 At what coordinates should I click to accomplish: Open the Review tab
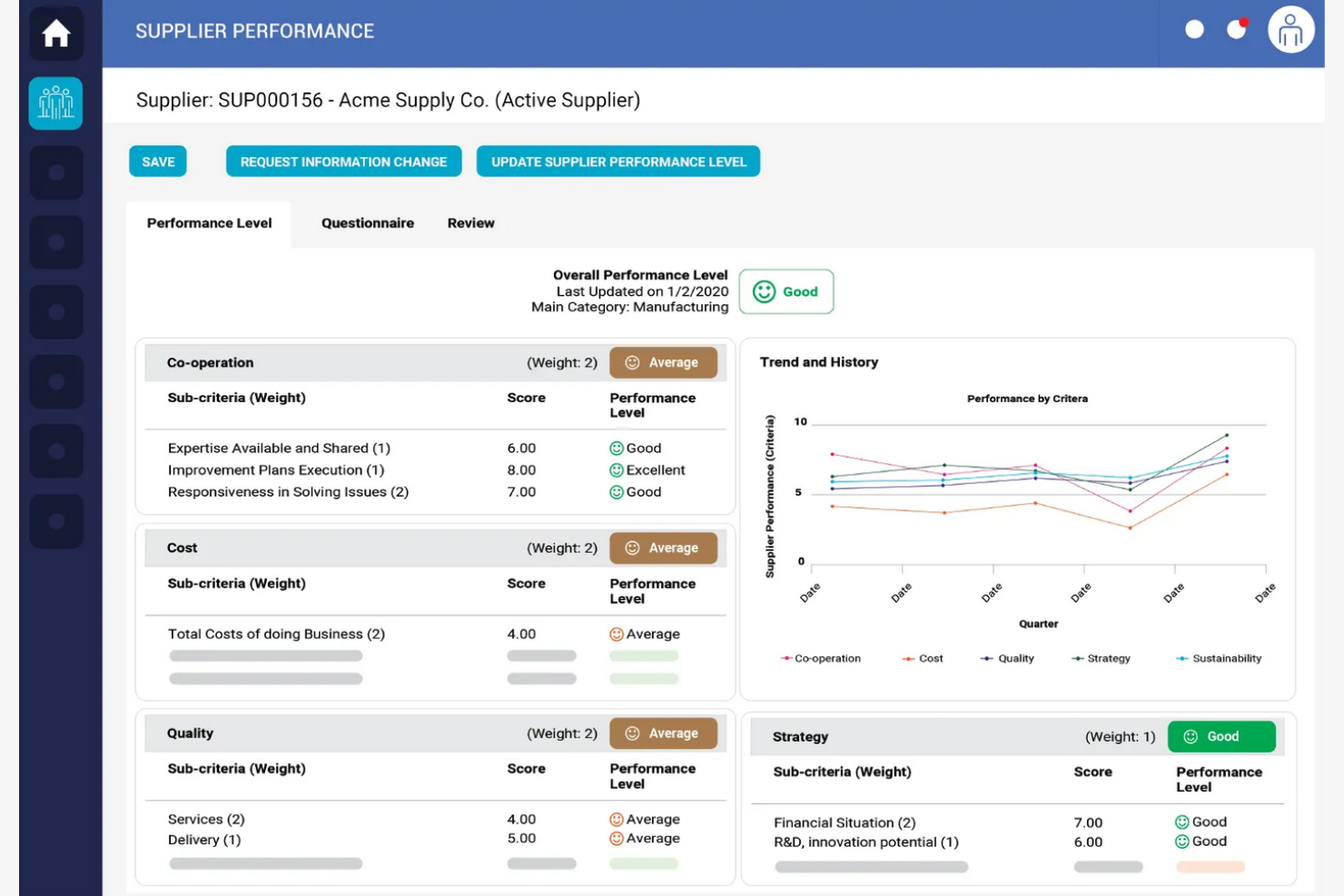pos(470,222)
